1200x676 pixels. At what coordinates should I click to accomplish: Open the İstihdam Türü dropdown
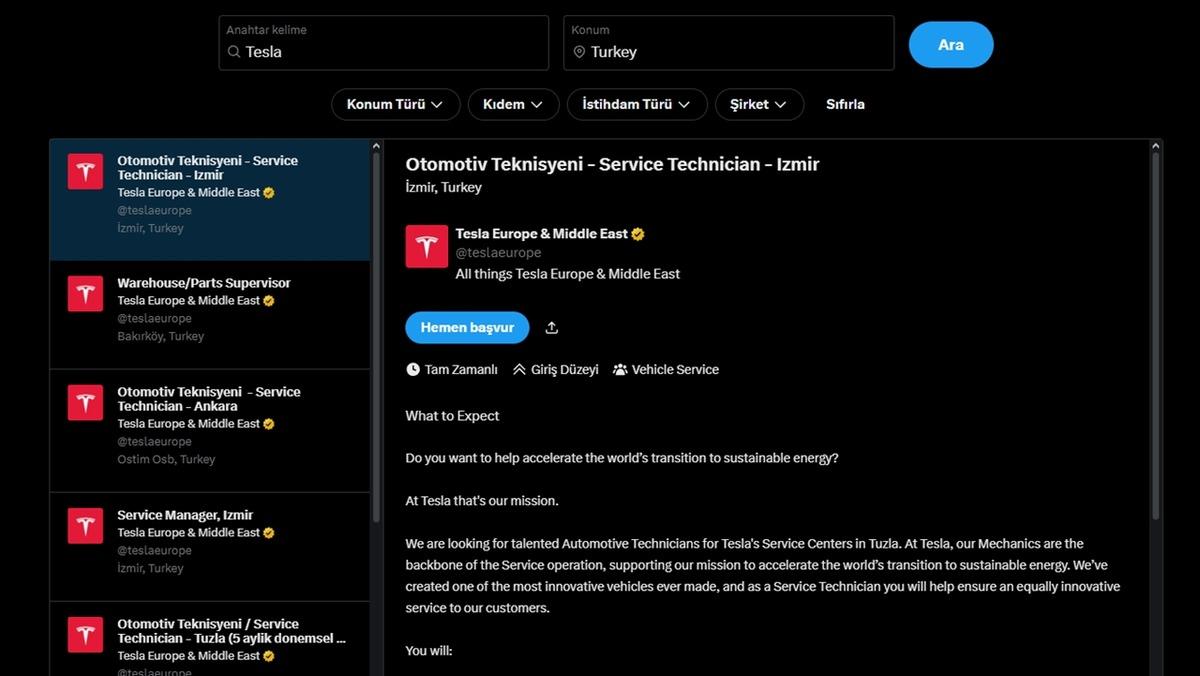coord(636,104)
